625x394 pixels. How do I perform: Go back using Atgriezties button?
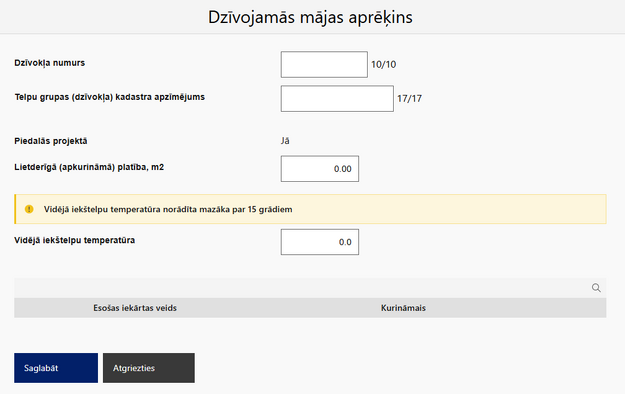pyautogui.click(x=149, y=368)
